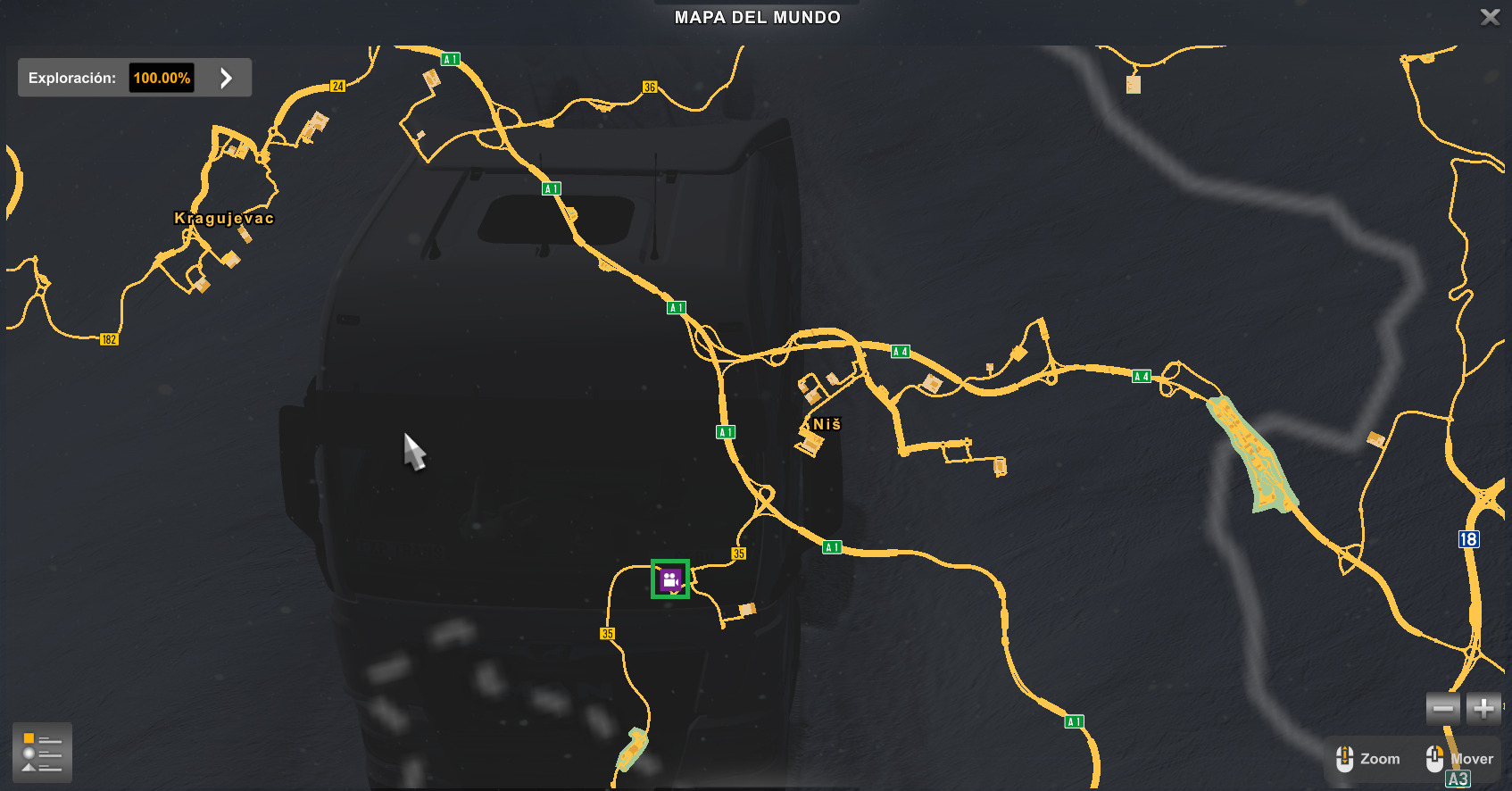1512x791 pixels.
Task: Click the Kragujevac city label
Action: point(224,218)
